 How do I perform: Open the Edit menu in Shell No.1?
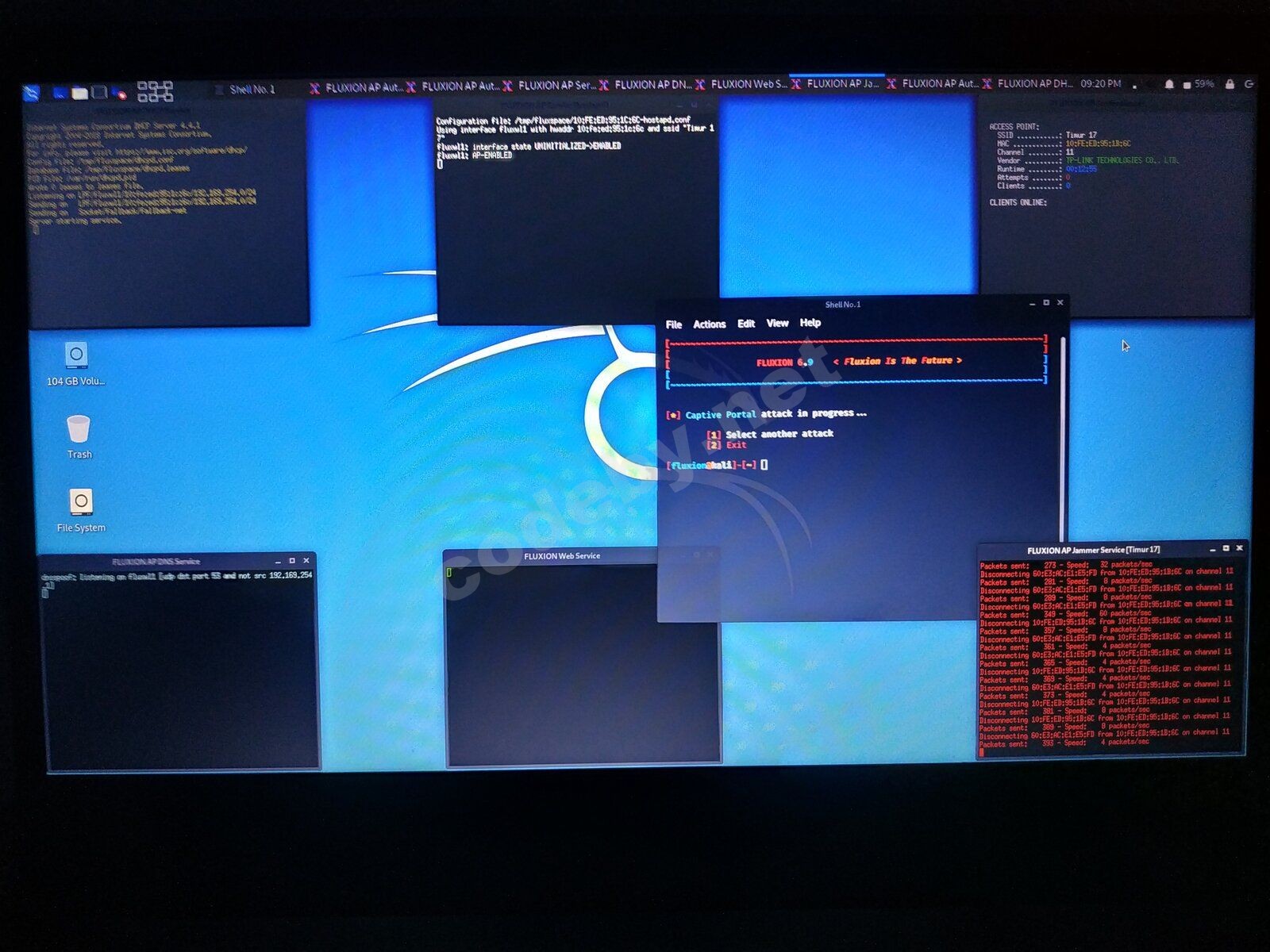[746, 324]
